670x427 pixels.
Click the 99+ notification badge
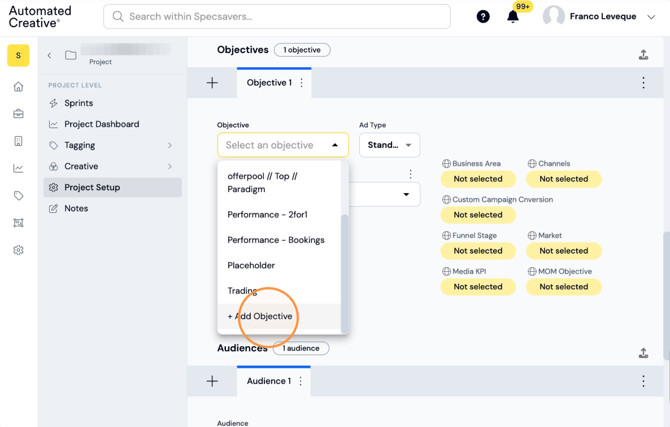click(x=523, y=6)
